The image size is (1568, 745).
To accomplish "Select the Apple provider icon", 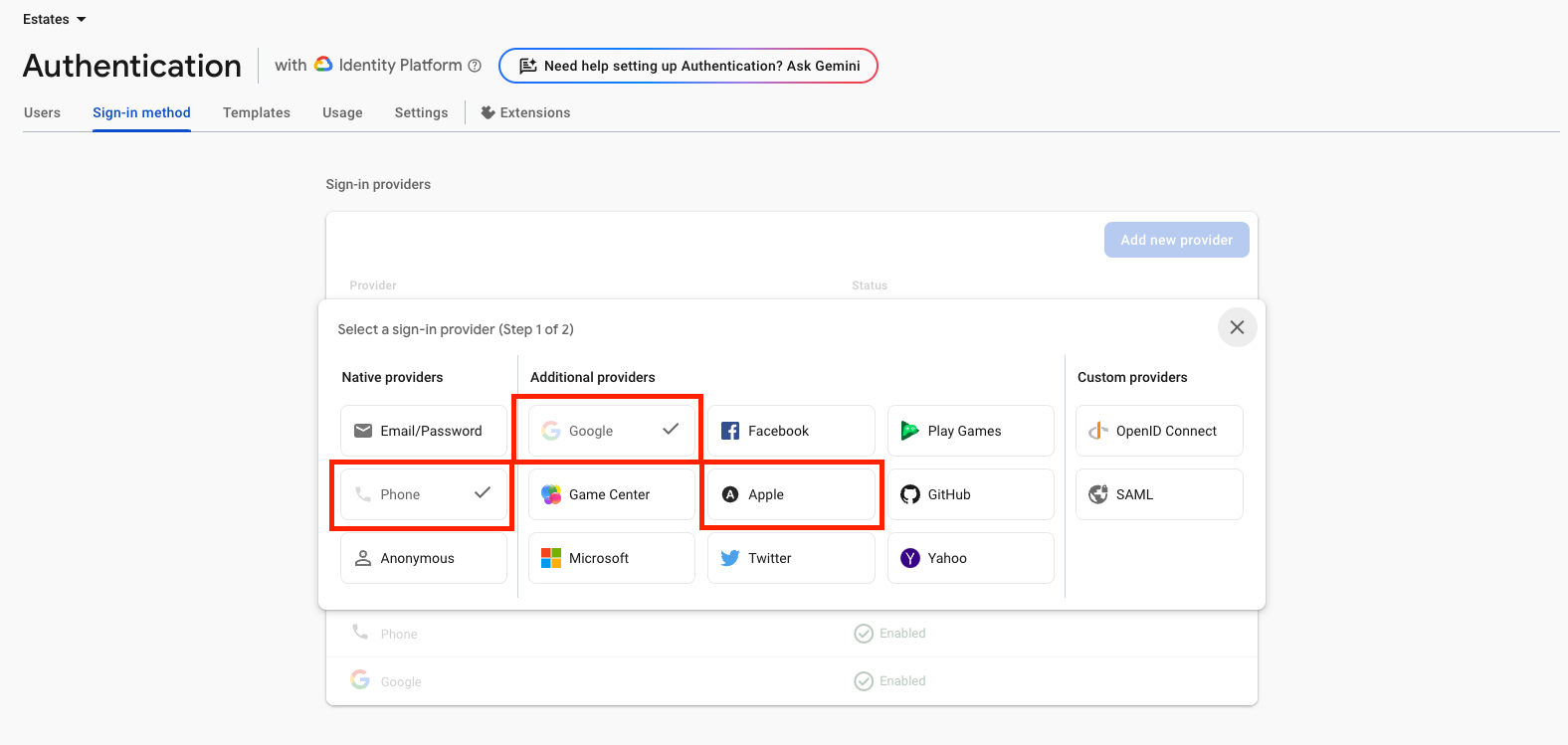I will coord(730,494).
